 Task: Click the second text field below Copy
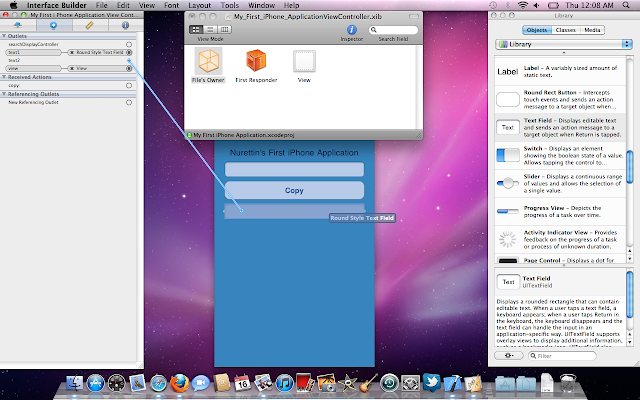pos(294,211)
